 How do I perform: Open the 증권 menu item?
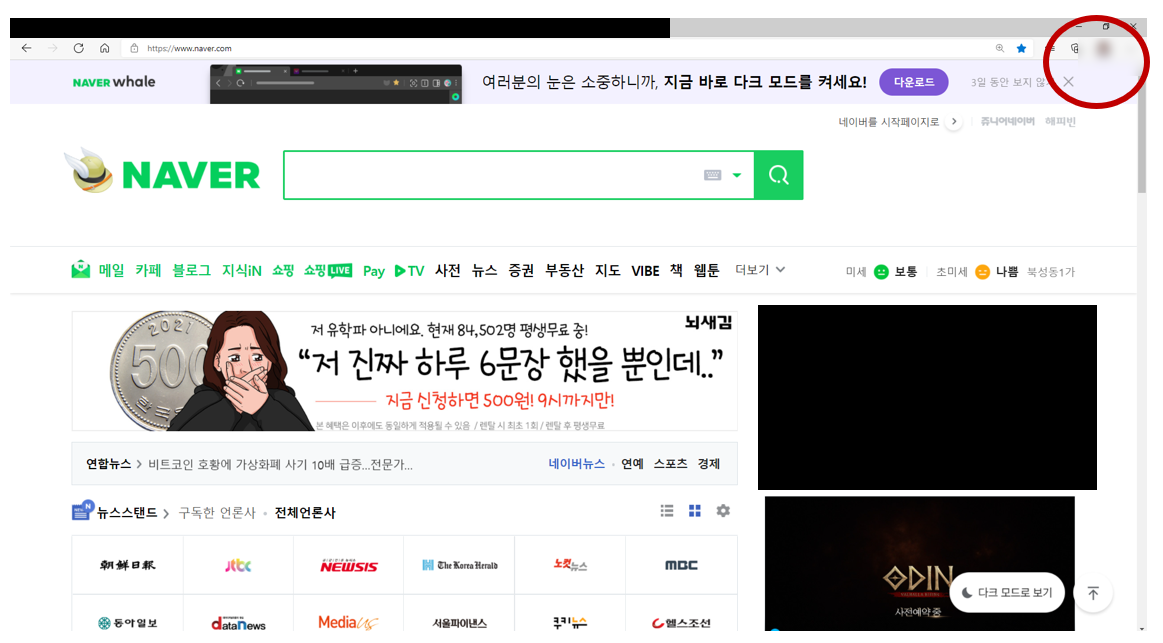tap(521, 271)
